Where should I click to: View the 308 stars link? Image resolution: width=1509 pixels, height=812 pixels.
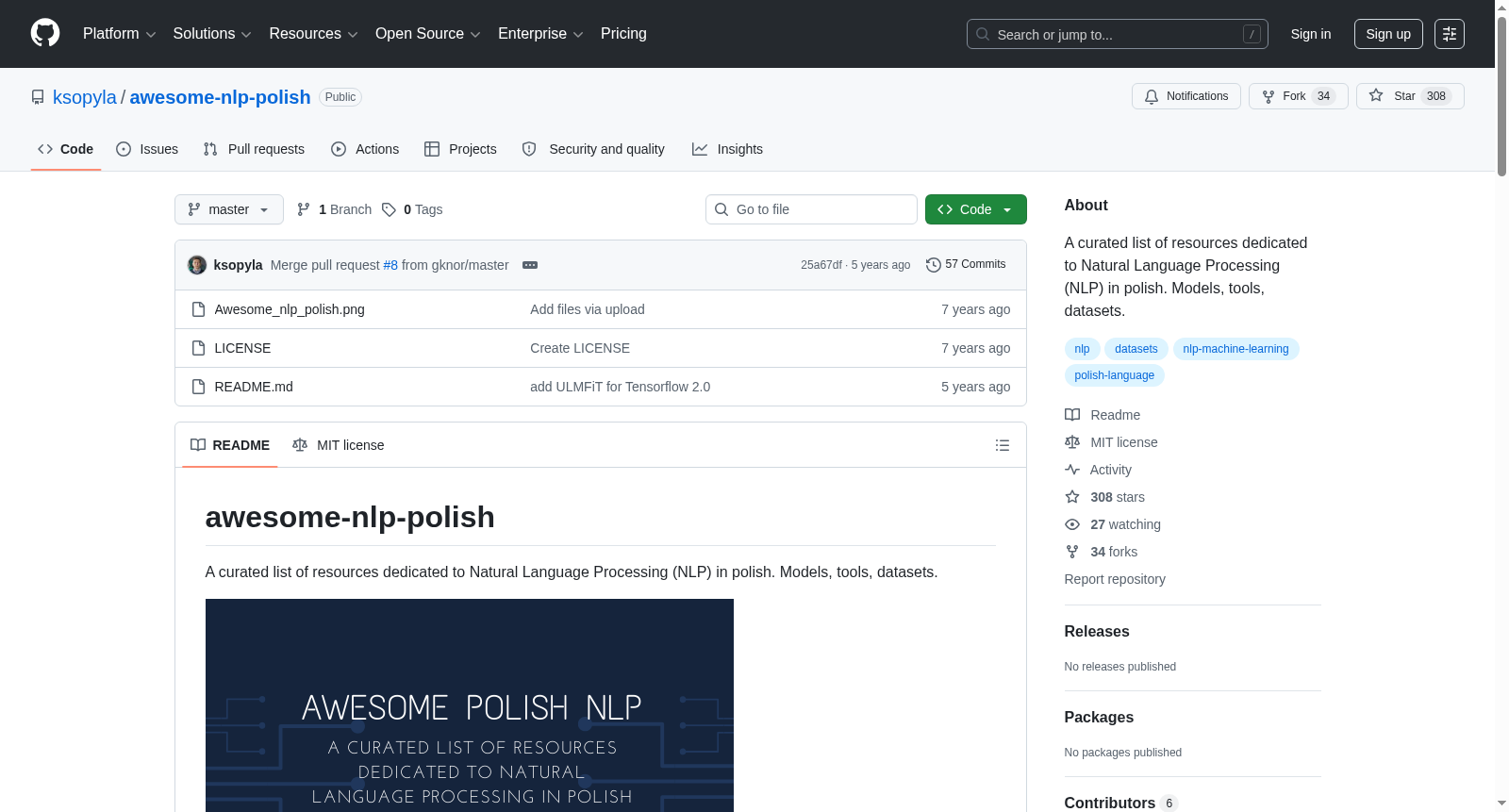coord(1104,497)
